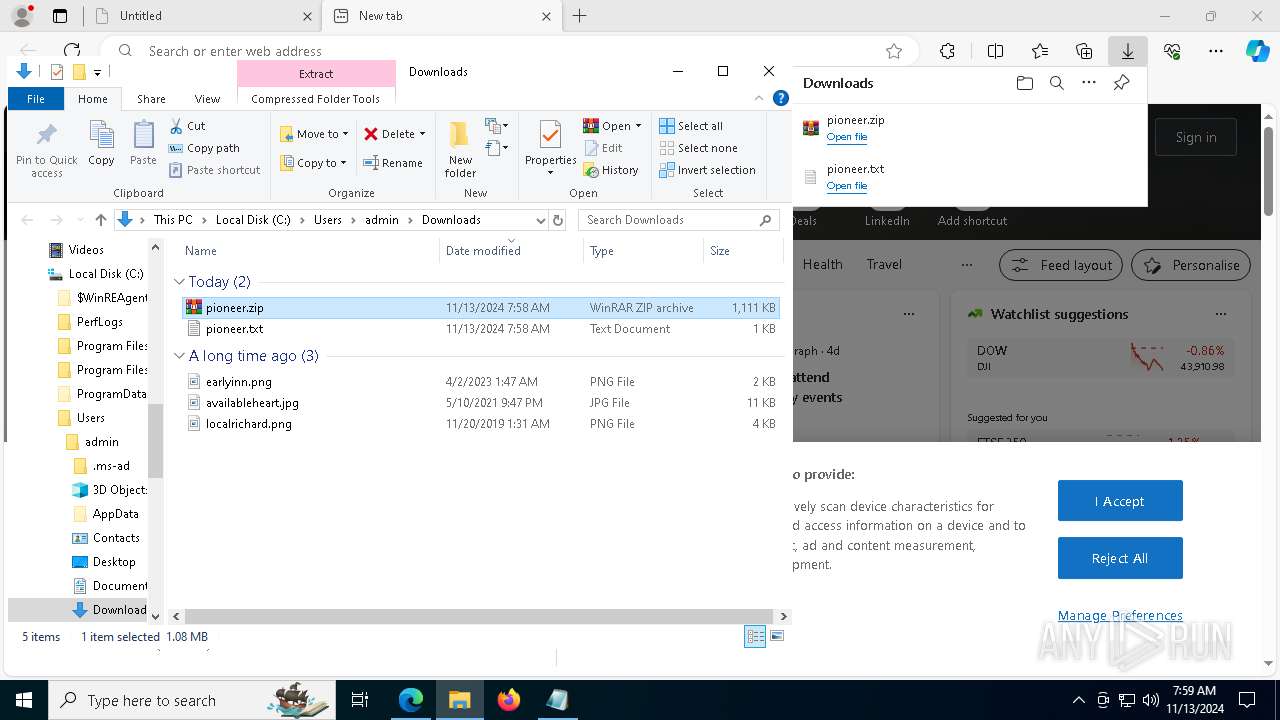Click Pin to Quick access icon

click(x=46, y=136)
